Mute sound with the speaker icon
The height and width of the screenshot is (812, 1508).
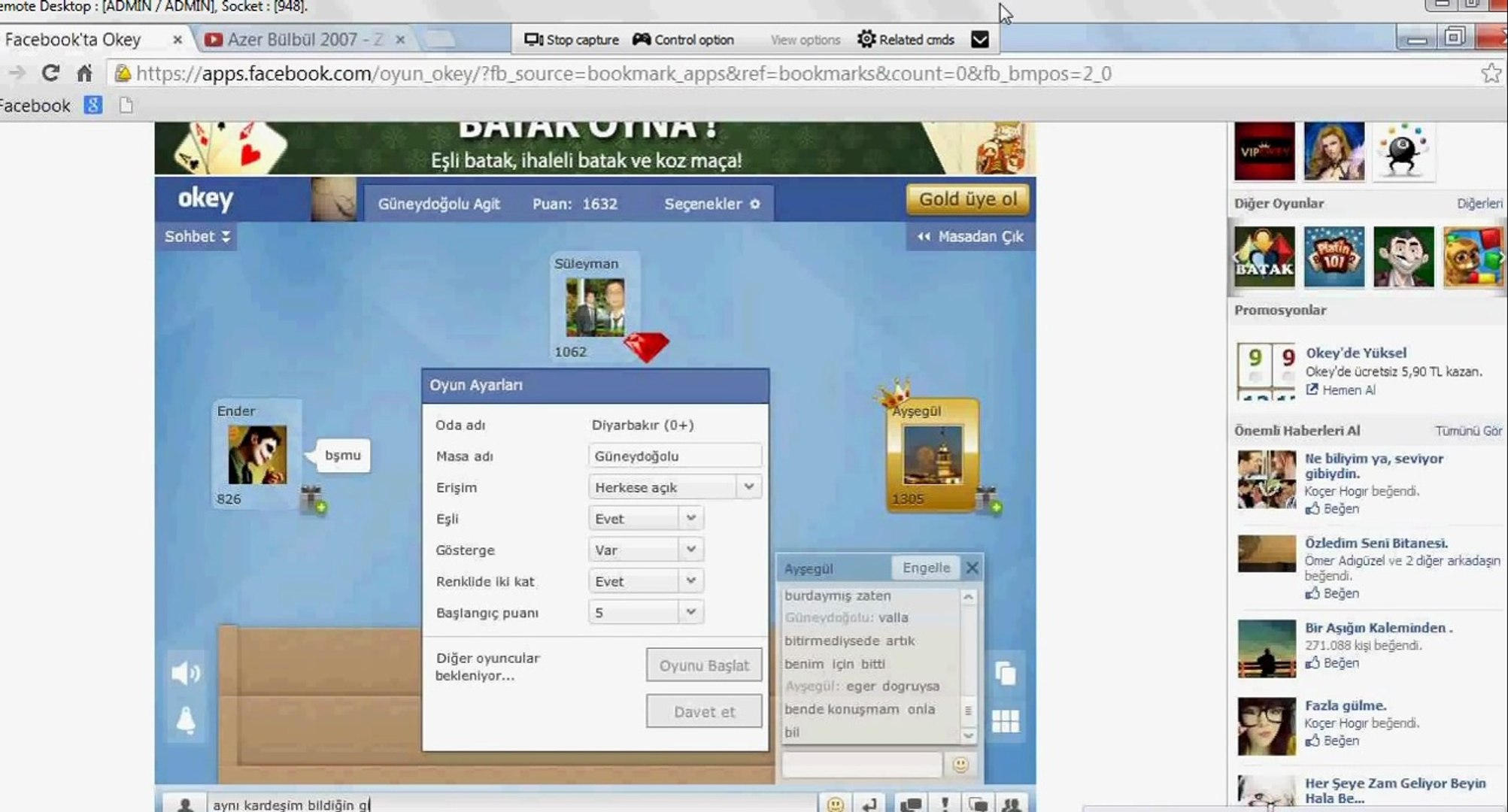click(185, 673)
